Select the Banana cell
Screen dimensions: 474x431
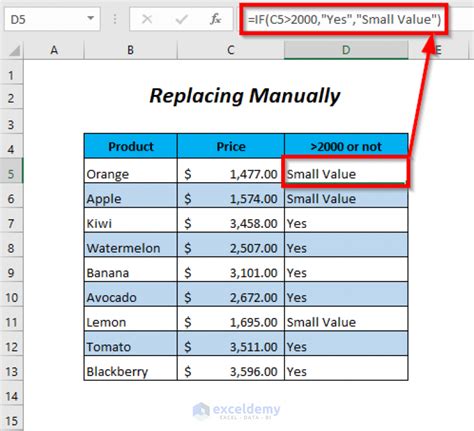click(131, 269)
